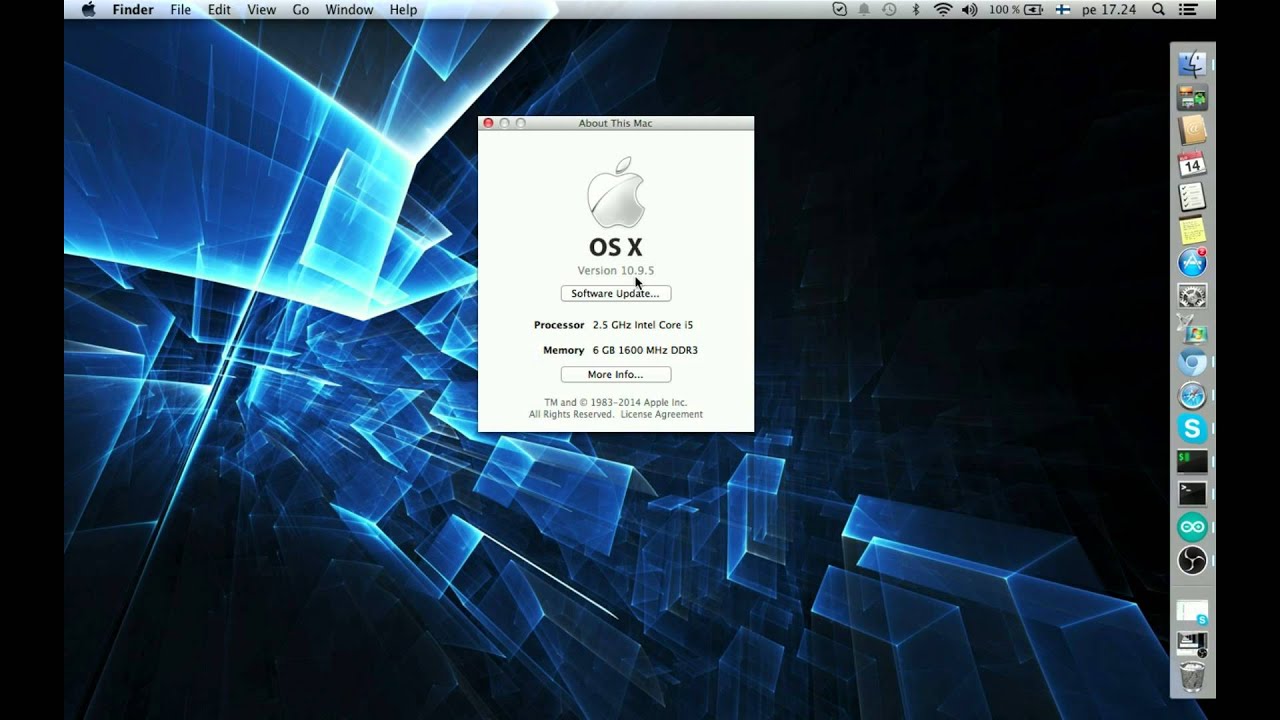Open Notification Center list icon

(1190, 9)
